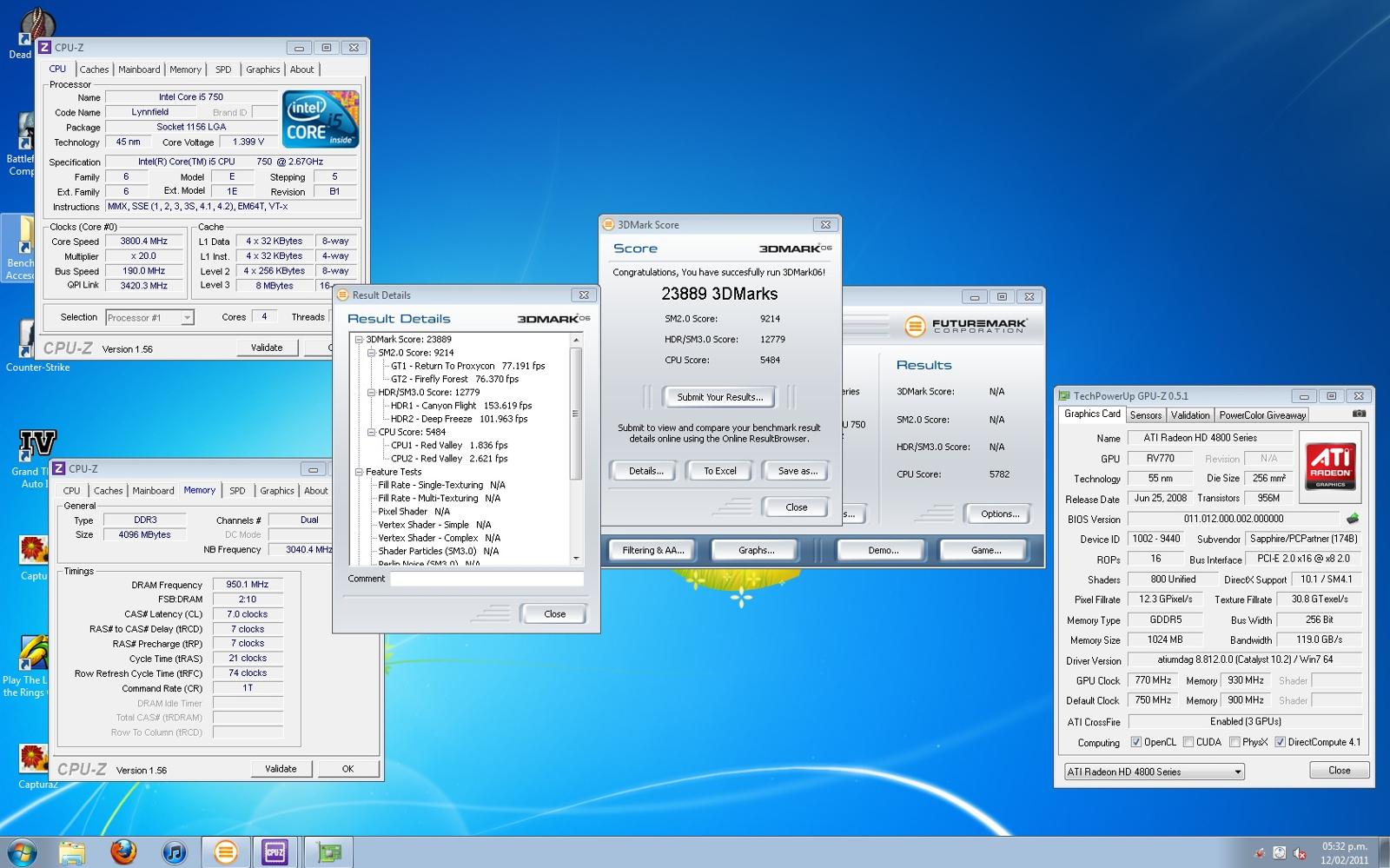This screenshot has height=868, width=1390.
Task: Click the 3DMark06 logo in Score window
Action: 795,248
